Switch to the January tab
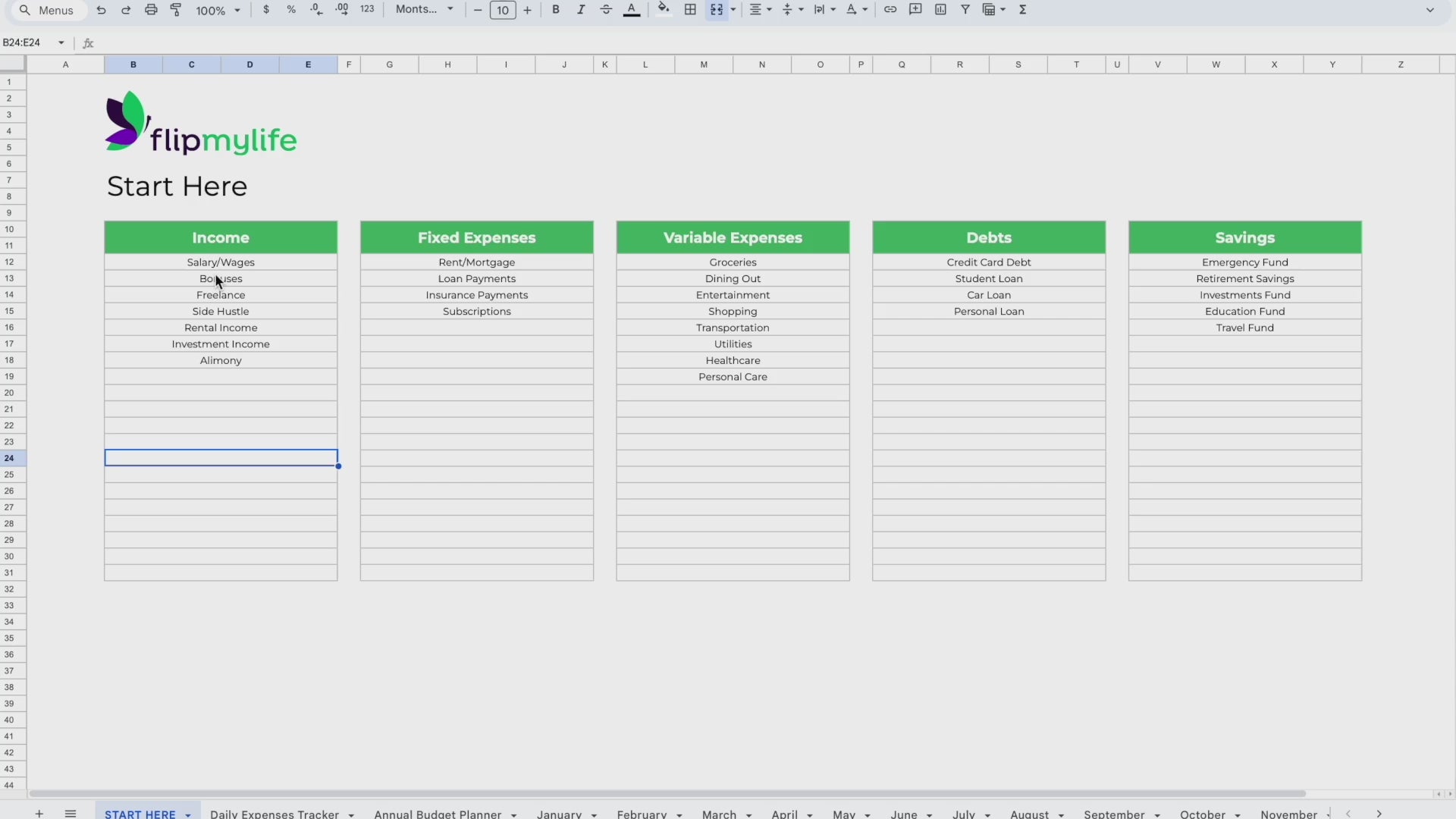Screen dimensions: 1456x819 point(559,814)
